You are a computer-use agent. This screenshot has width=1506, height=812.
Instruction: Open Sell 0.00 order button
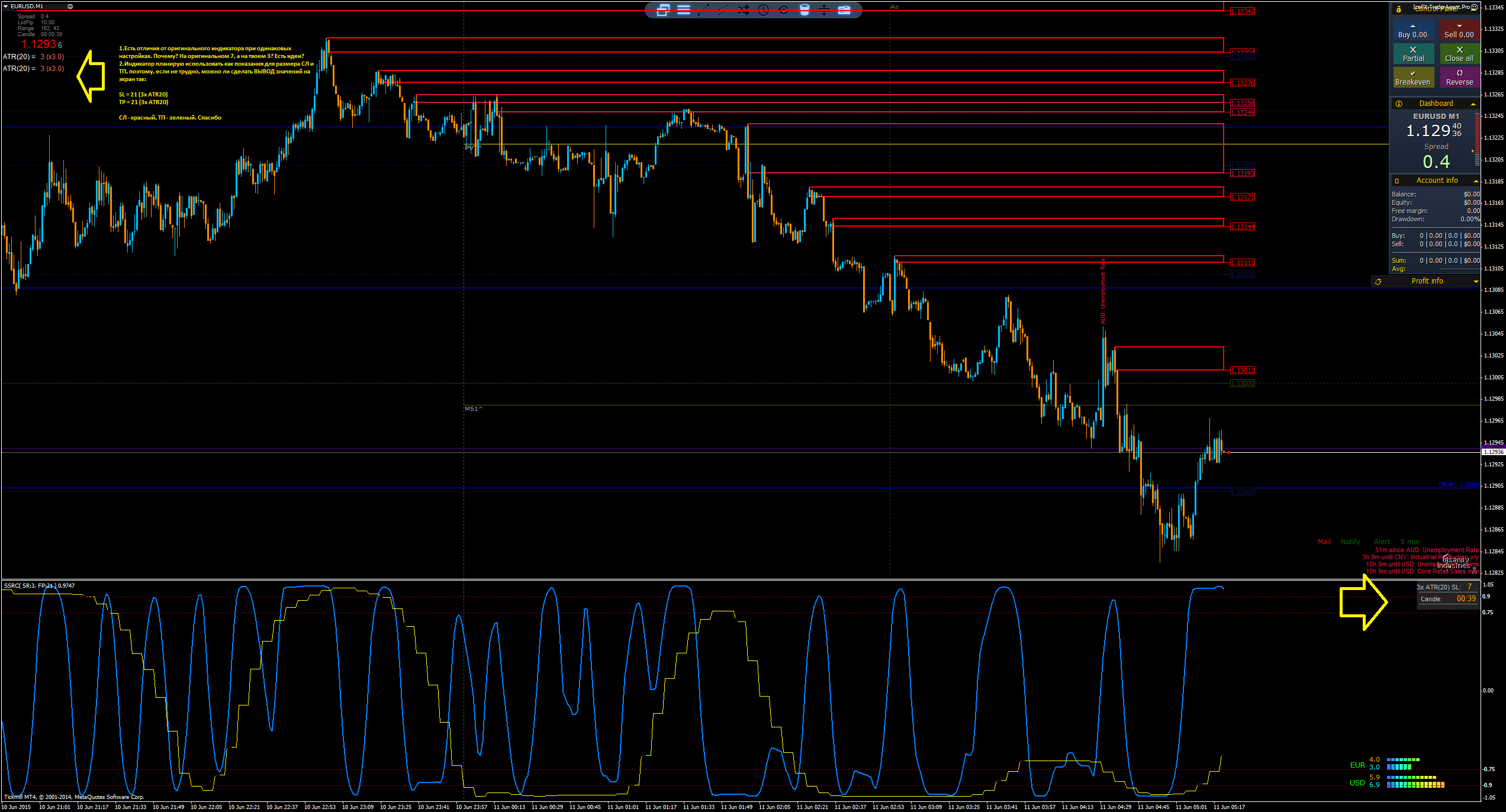click(x=1459, y=31)
